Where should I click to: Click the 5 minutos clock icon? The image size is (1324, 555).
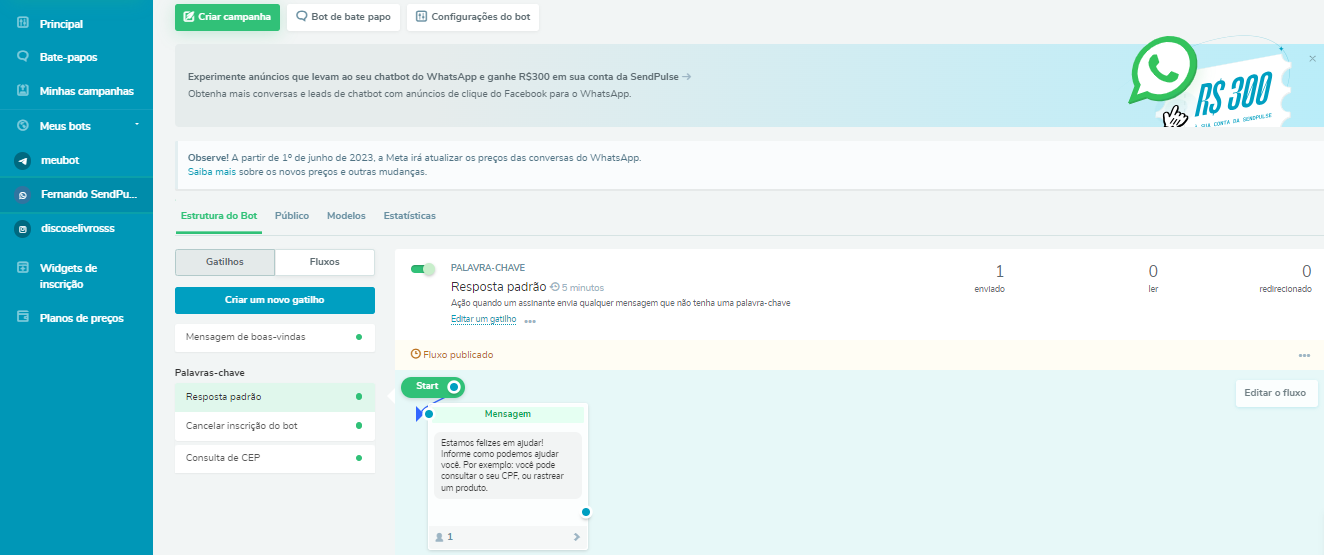555,287
